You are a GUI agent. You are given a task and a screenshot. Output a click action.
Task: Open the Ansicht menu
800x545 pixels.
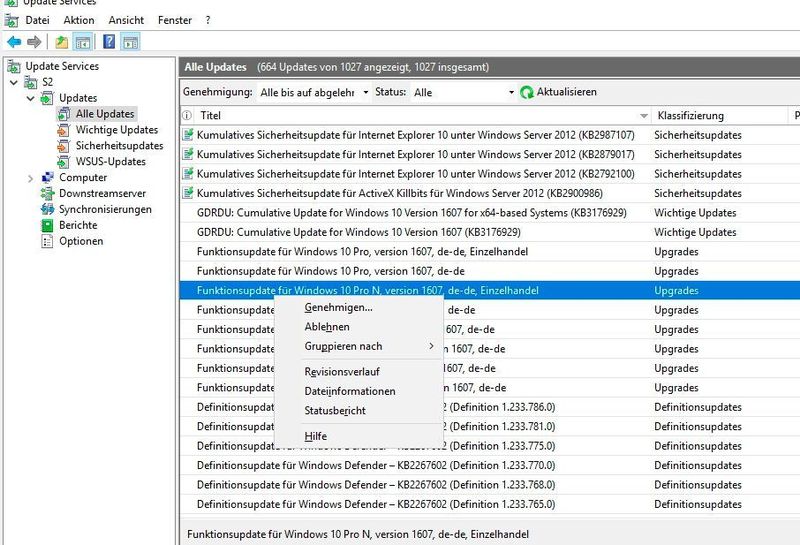pos(126,20)
